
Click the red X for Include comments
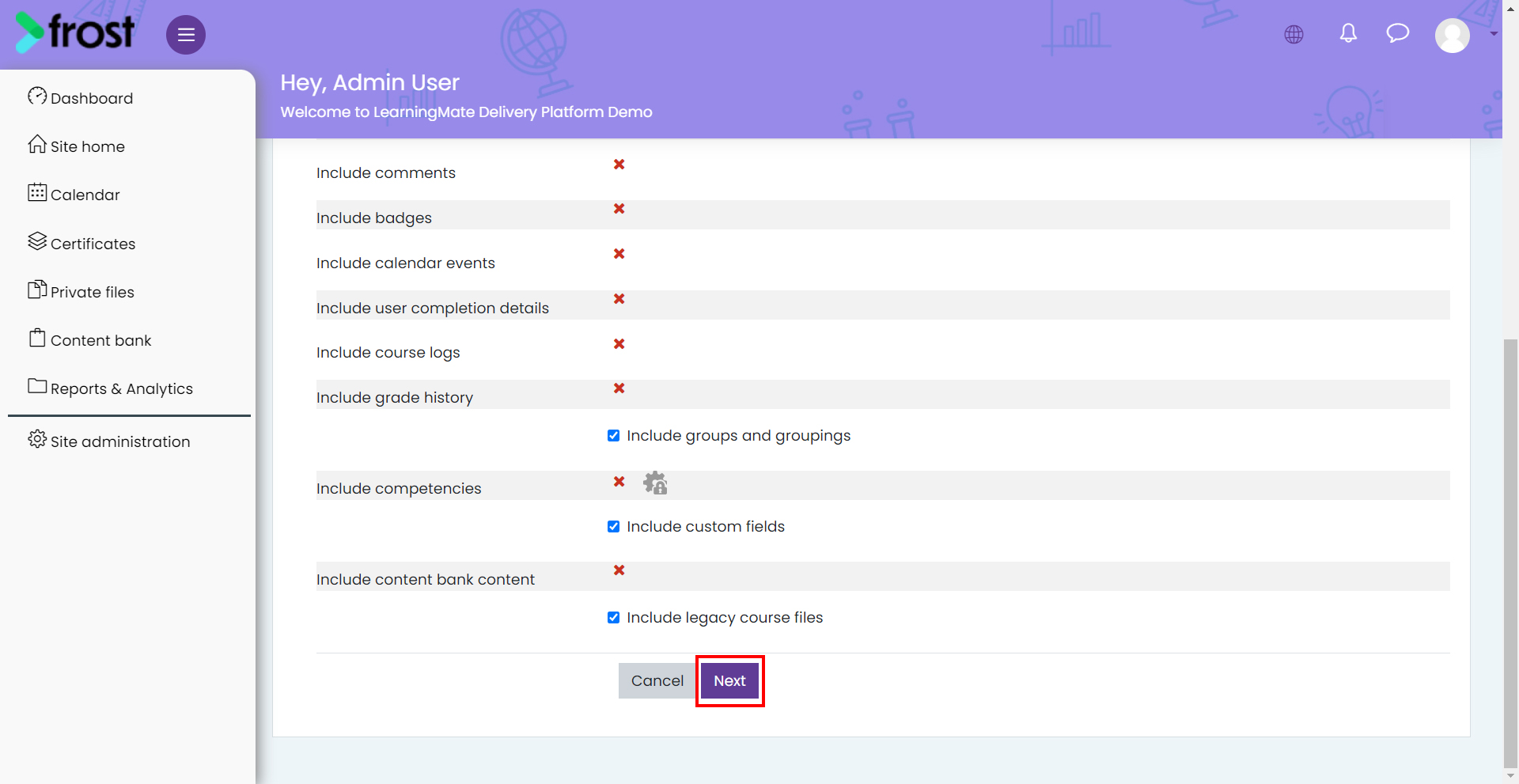click(x=619, y=164)
